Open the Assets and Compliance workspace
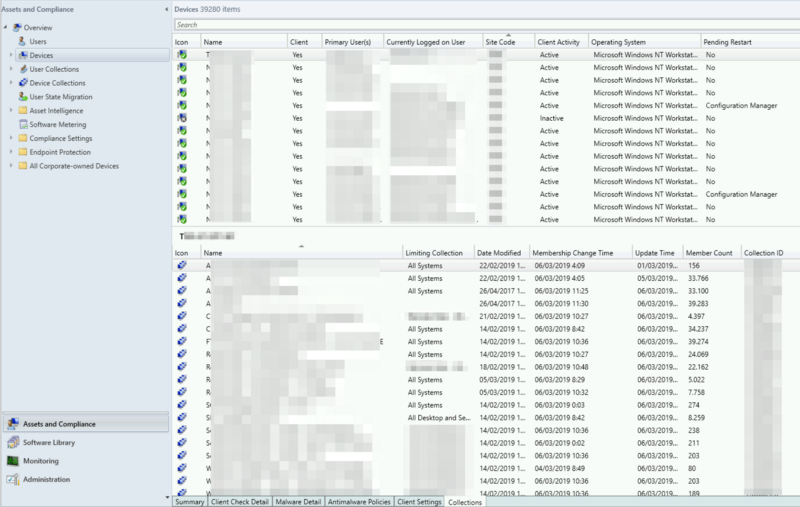The image size is (800, 507). [86, 424]
